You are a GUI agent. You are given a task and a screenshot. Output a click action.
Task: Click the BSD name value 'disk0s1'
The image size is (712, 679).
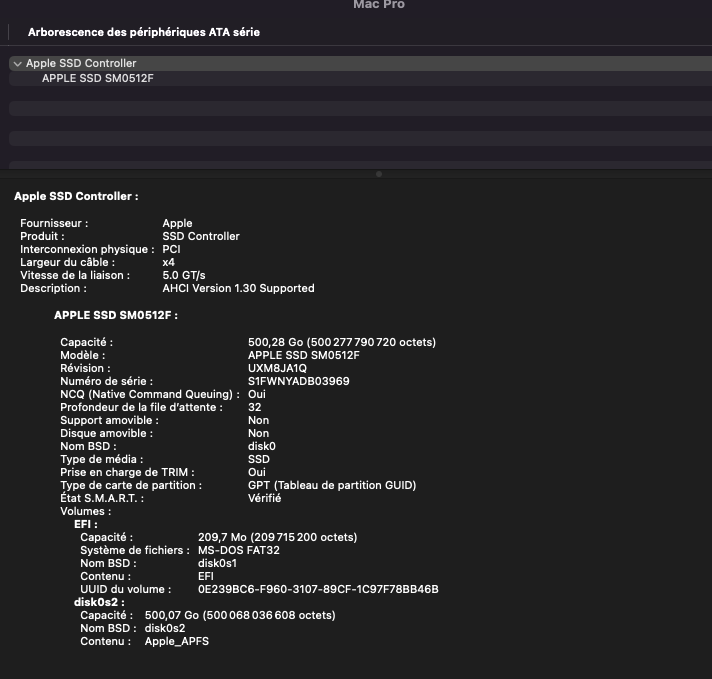coord(217,563)
